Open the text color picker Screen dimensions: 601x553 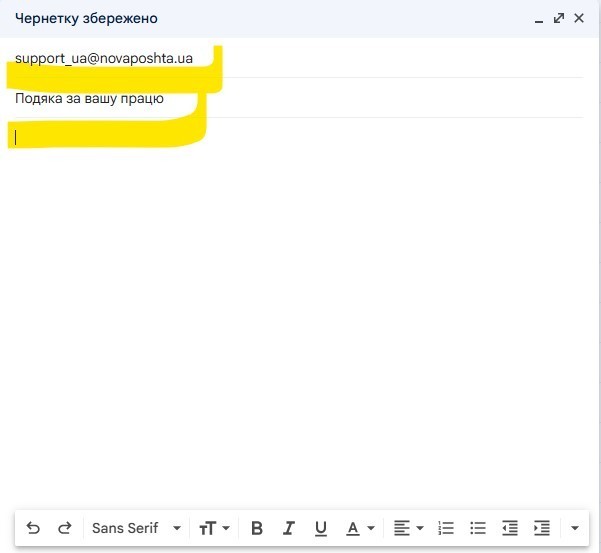pyautogui.click(x=360, y=528)
